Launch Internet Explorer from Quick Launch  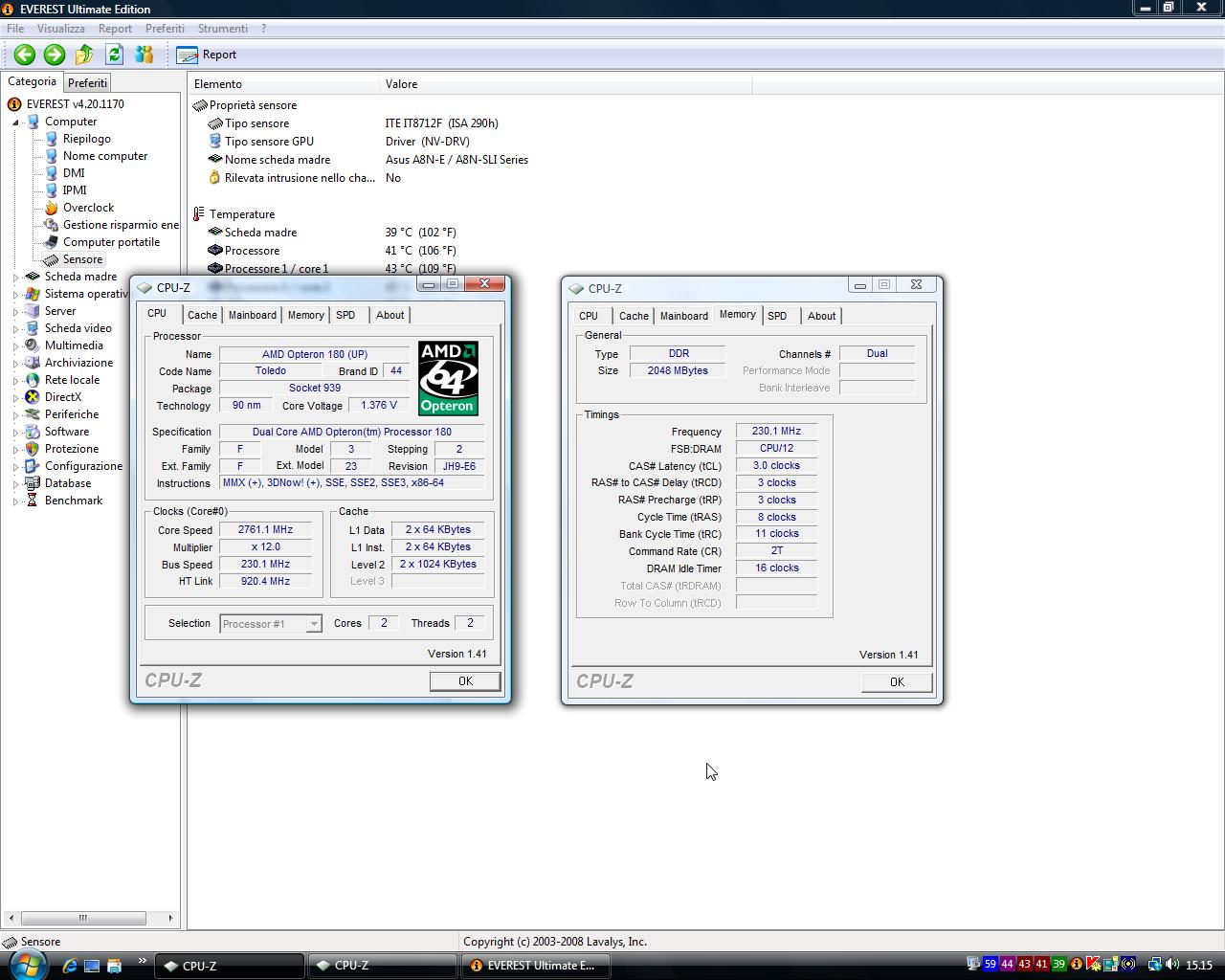[x=69, y=966]
